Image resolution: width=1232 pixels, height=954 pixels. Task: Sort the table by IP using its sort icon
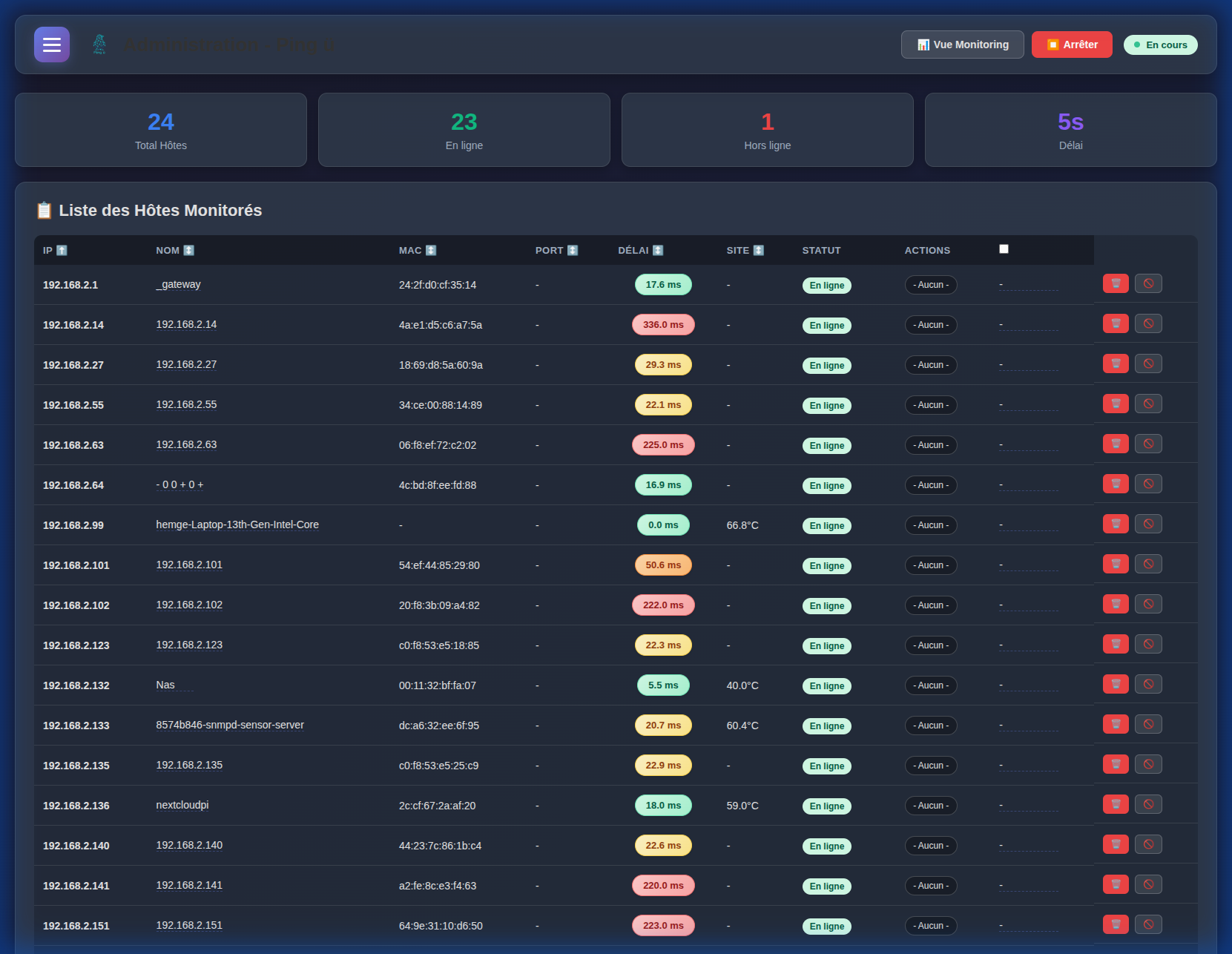pyautogui.click(x=62, y=250)
